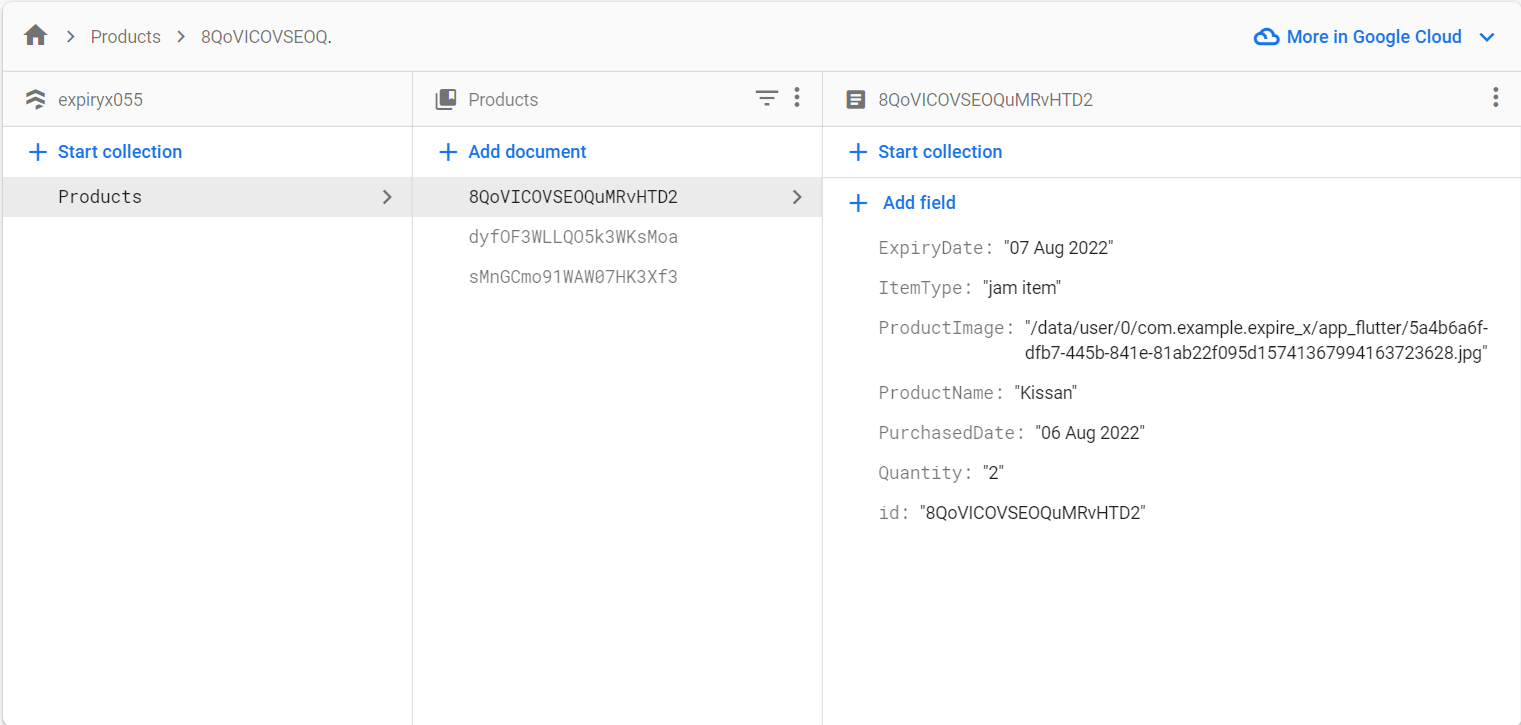The width and height of the screenshot is (1521, 725).
Task: Click the document icon beside document ID
Action: (x=856, y=99)
